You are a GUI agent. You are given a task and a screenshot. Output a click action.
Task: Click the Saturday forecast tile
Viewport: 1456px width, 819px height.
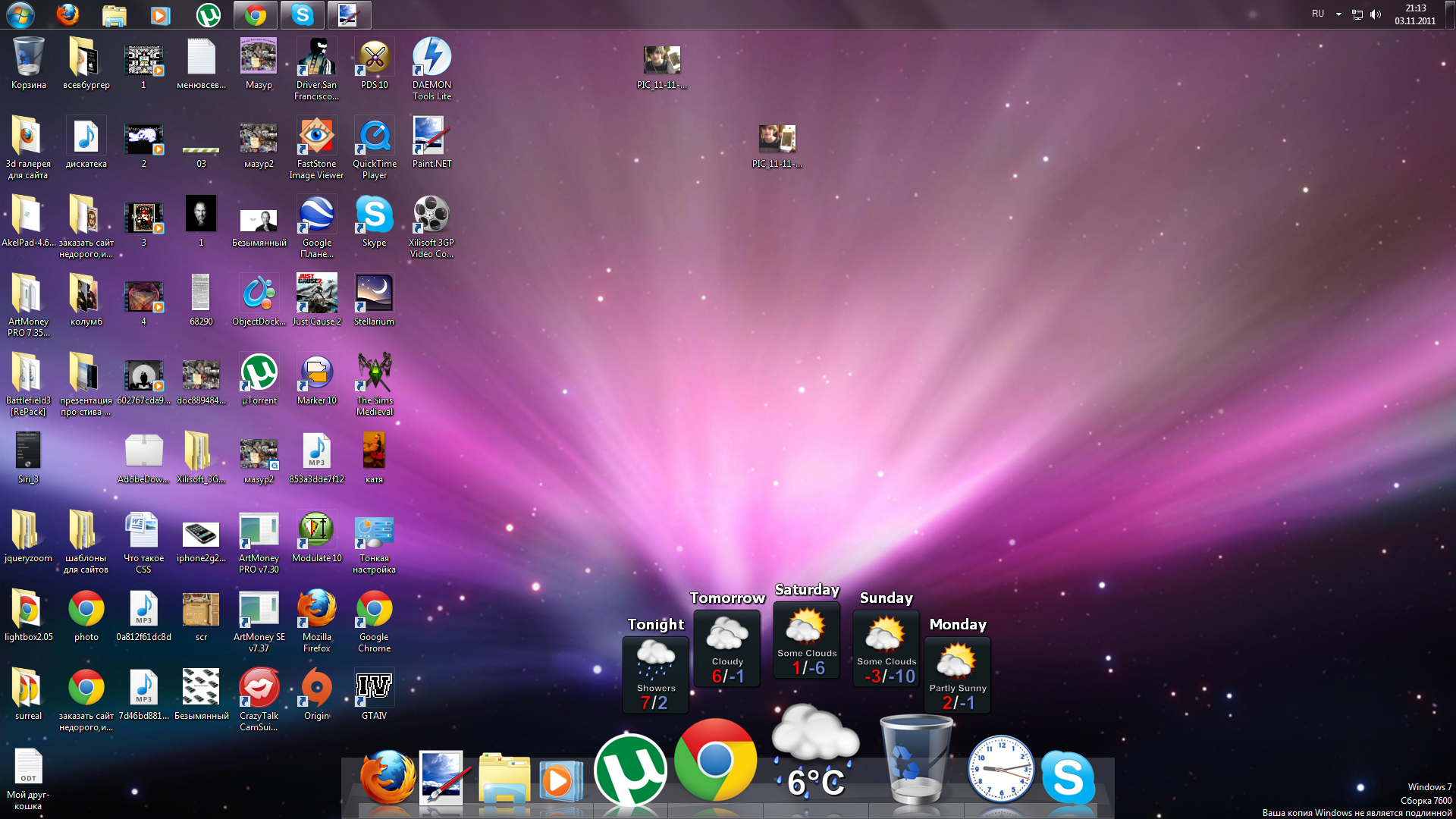(x=807, y=639)
